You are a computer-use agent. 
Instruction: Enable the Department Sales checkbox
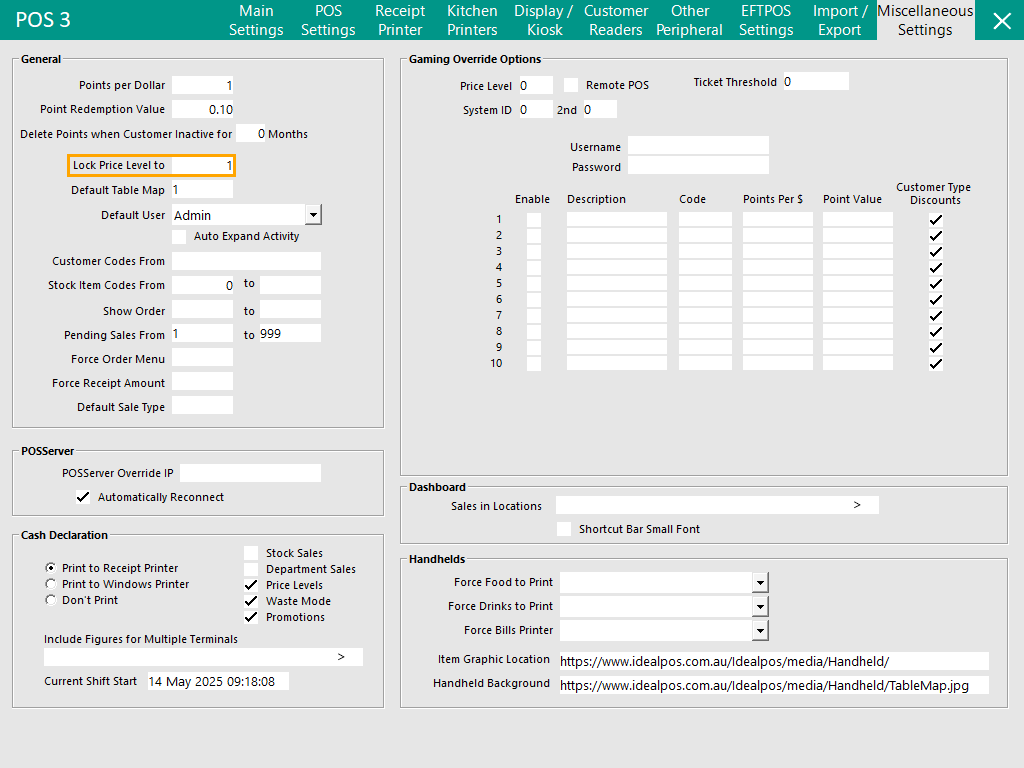251,569
